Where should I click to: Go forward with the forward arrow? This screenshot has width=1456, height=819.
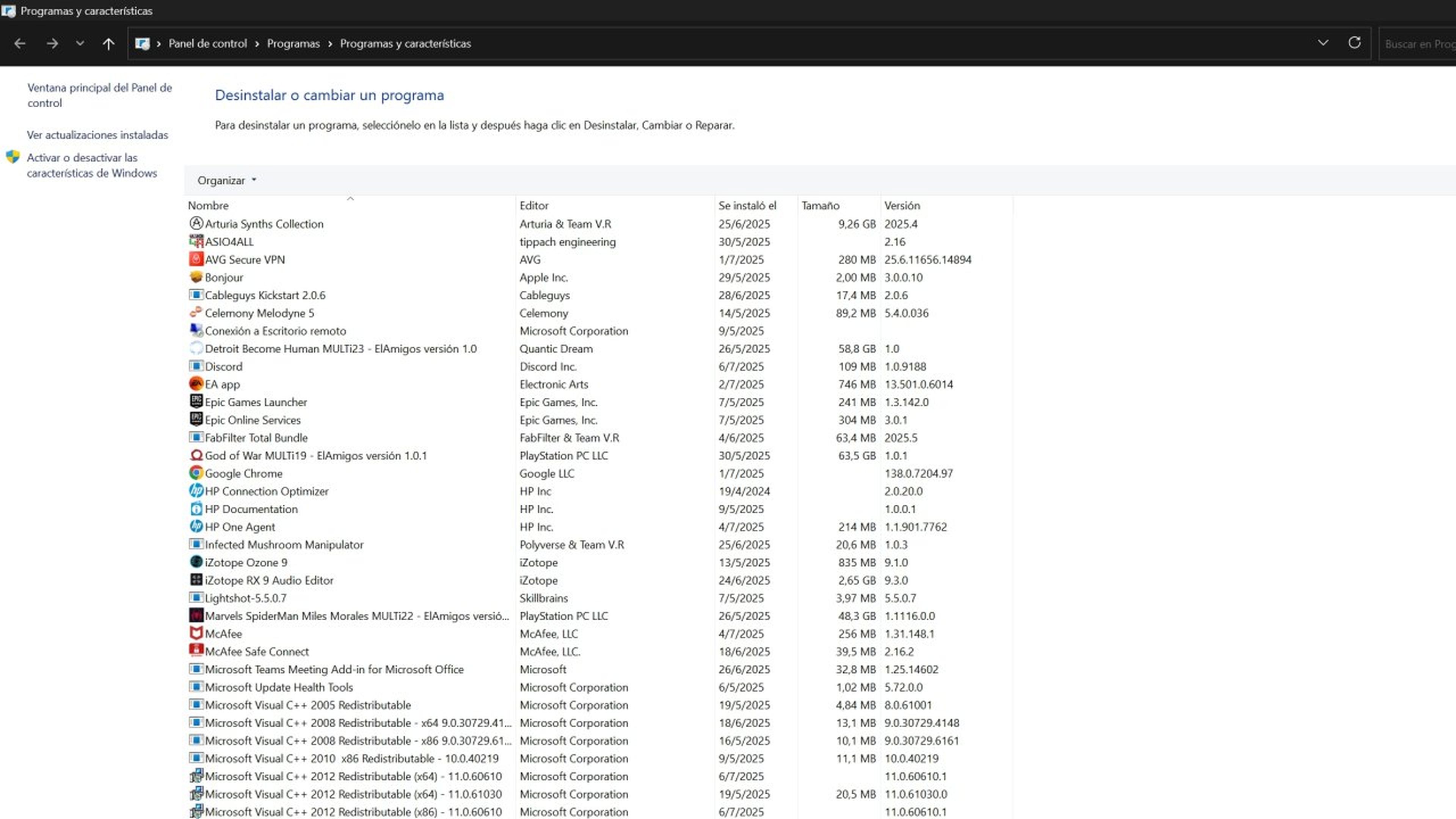52,44
